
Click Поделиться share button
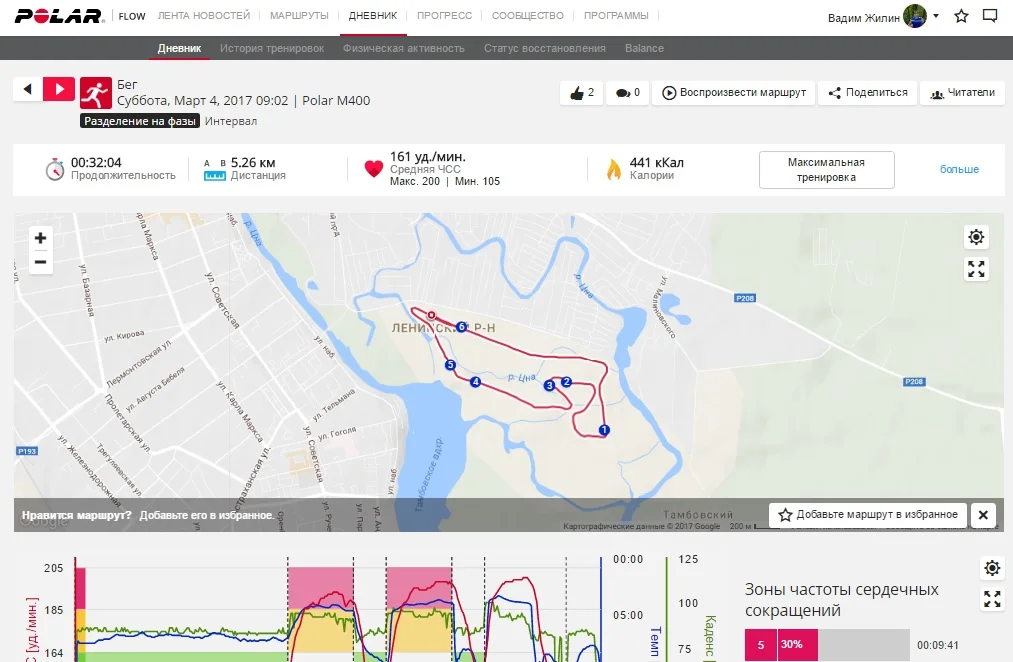[x=867, y=92]
